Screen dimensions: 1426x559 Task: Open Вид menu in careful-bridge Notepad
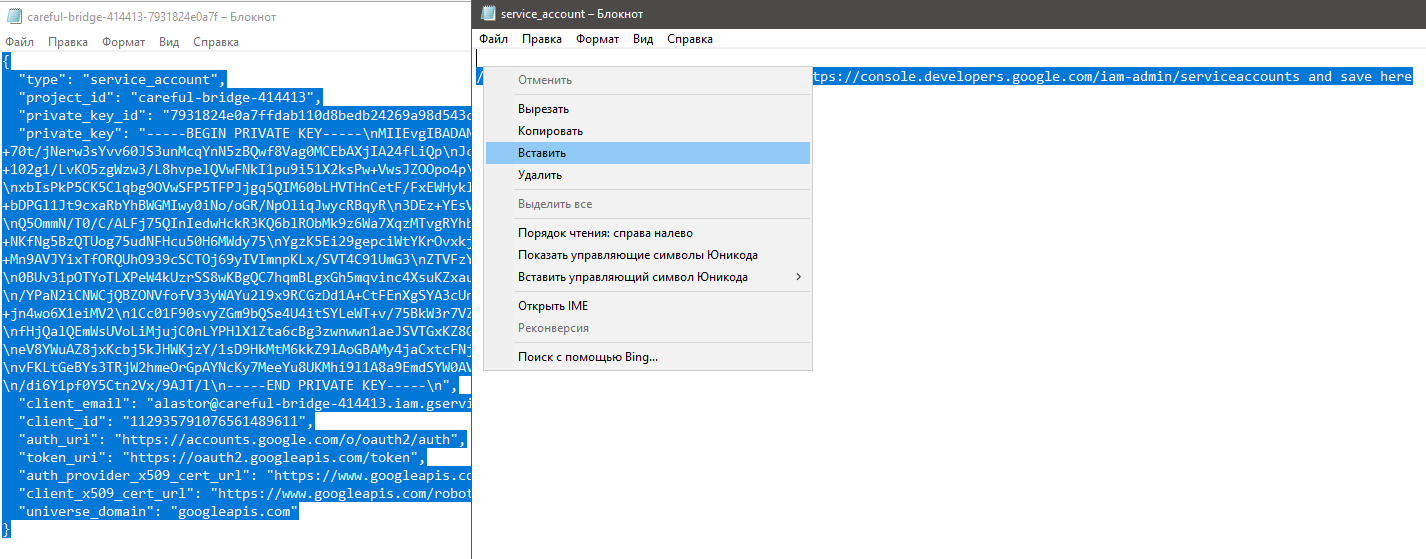click(169, 42)
